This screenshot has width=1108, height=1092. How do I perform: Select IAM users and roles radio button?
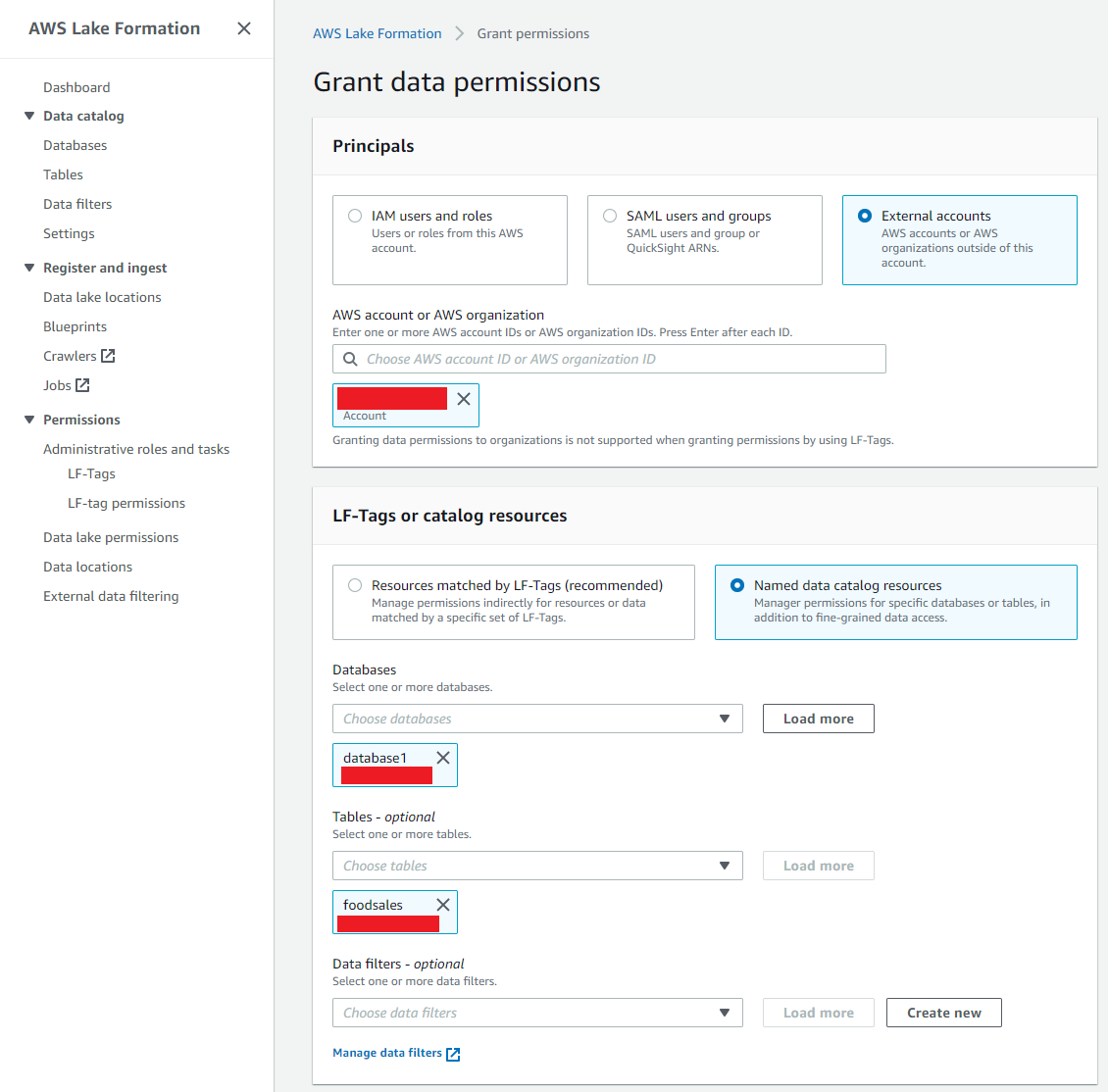coord(355,216)
